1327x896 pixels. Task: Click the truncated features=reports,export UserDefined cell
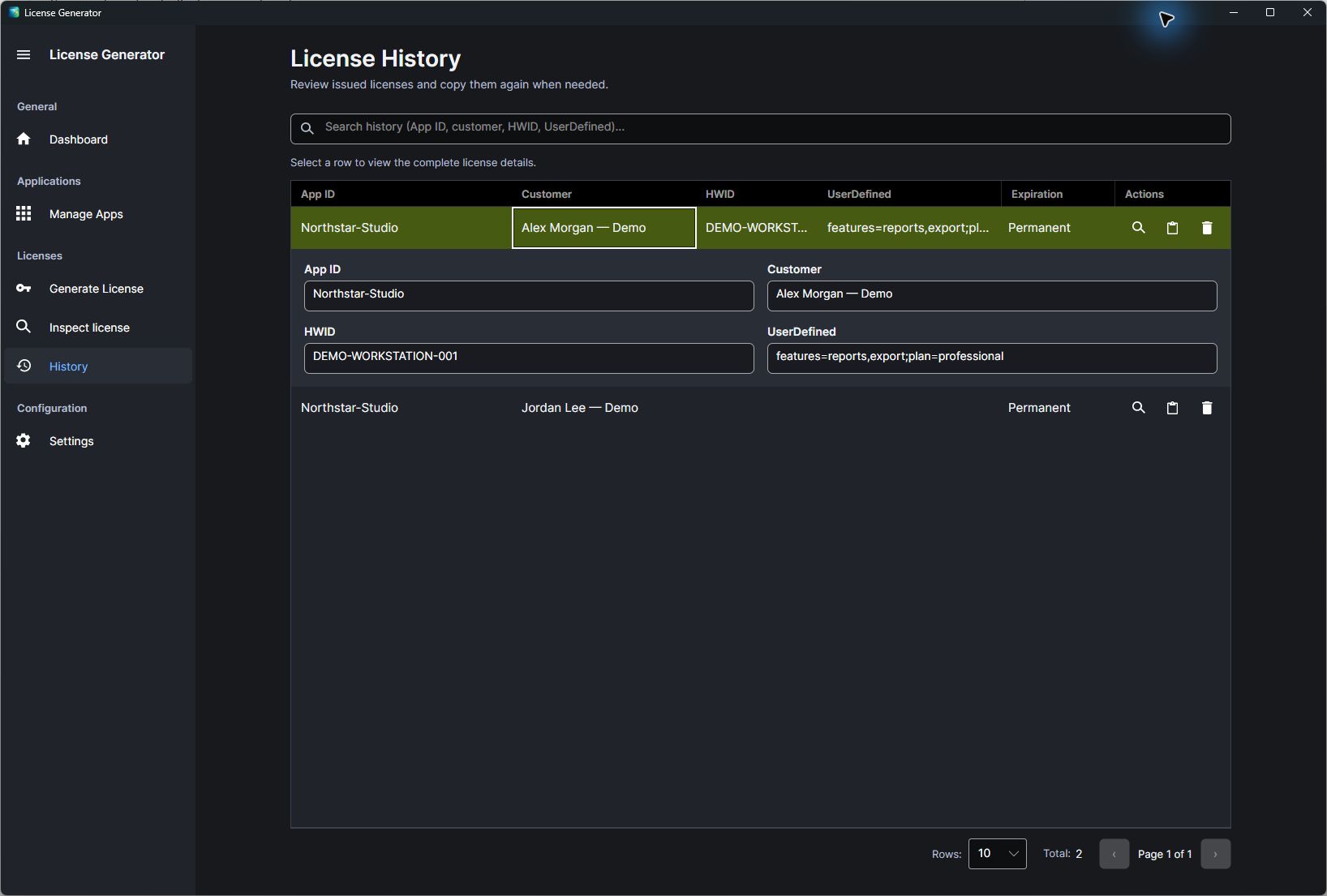tap(908, 228)
